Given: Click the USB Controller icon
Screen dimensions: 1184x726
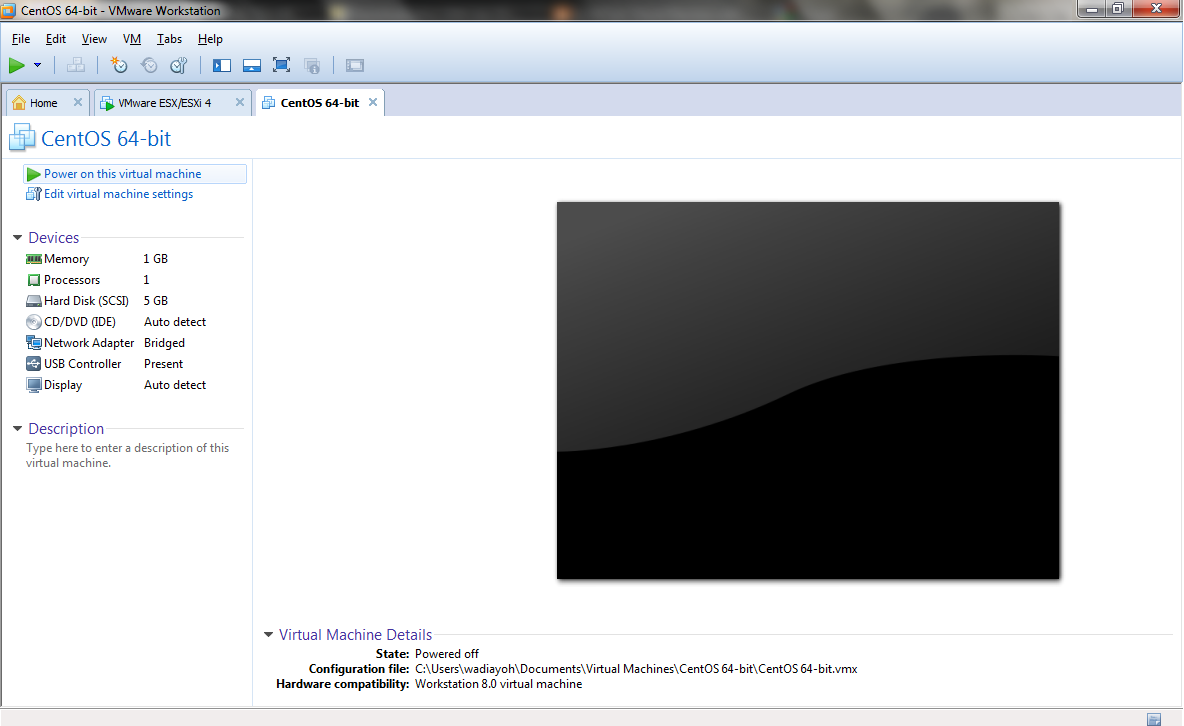Looking at the screenshot, I should (x=33, y=364).
